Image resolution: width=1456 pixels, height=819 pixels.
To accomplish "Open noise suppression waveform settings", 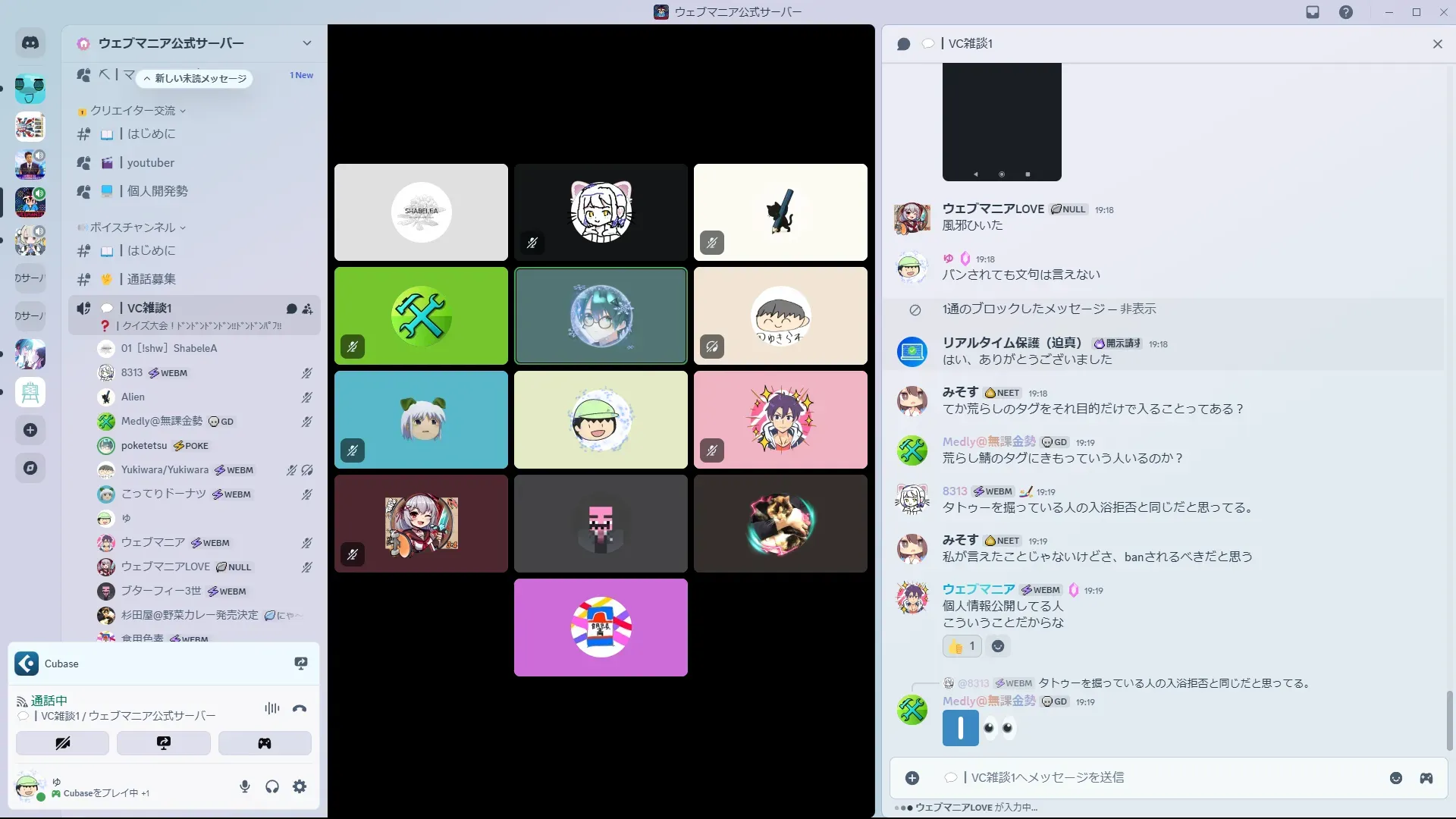I will [271, 708].
